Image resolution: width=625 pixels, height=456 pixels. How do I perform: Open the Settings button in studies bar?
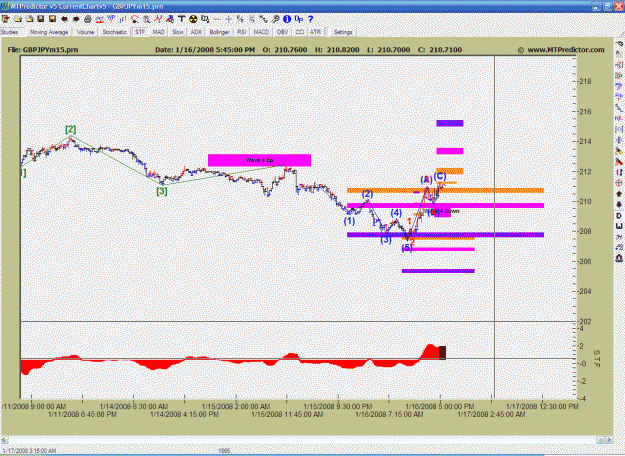[343, 32]
